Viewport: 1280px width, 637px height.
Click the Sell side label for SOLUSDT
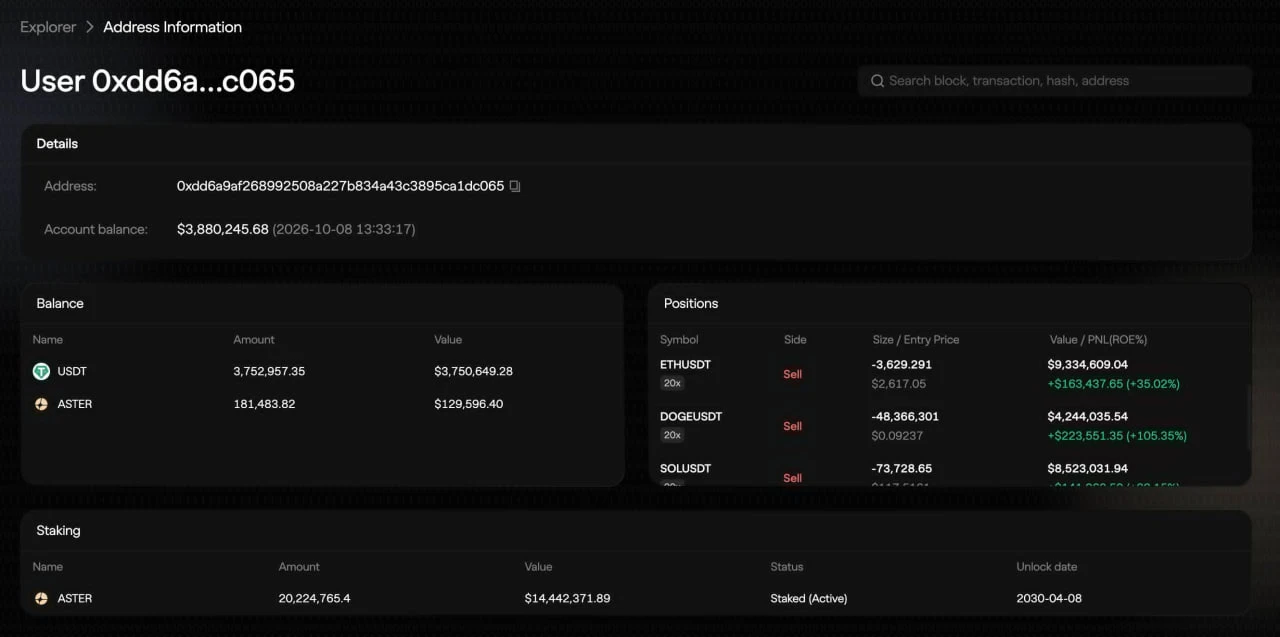[x=793, y=478]
